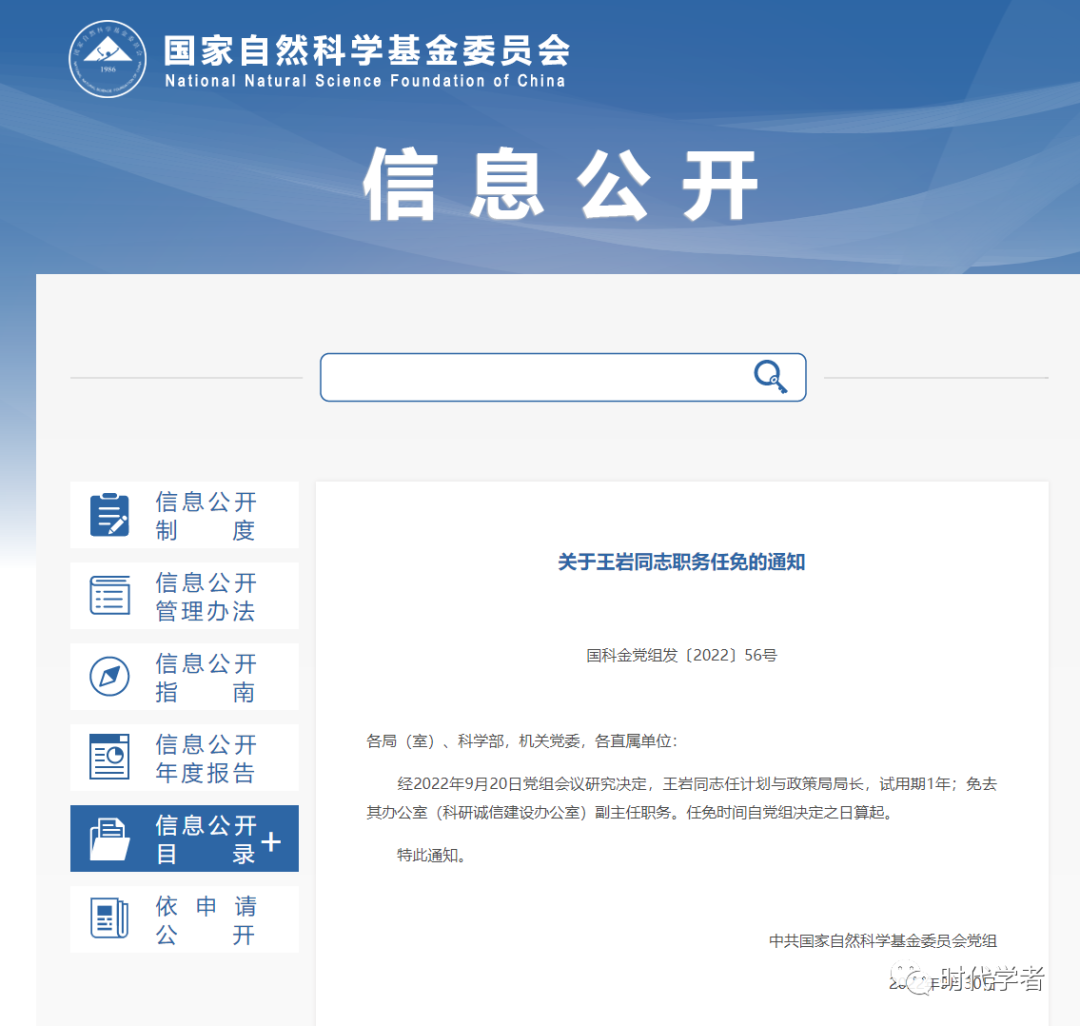Select the highlighted 信息公开目录 item
Screen dimensions: 1080x1026
pyautogui.click(x=185, y=838)
